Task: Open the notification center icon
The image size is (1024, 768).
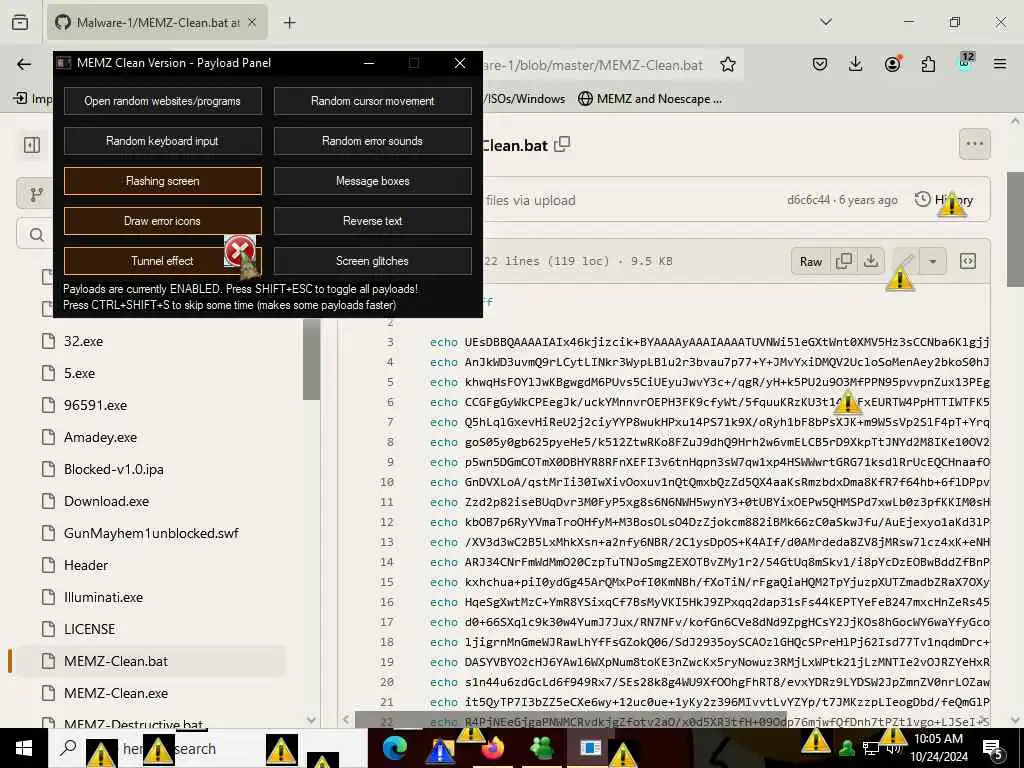Action: click(994, 748)
